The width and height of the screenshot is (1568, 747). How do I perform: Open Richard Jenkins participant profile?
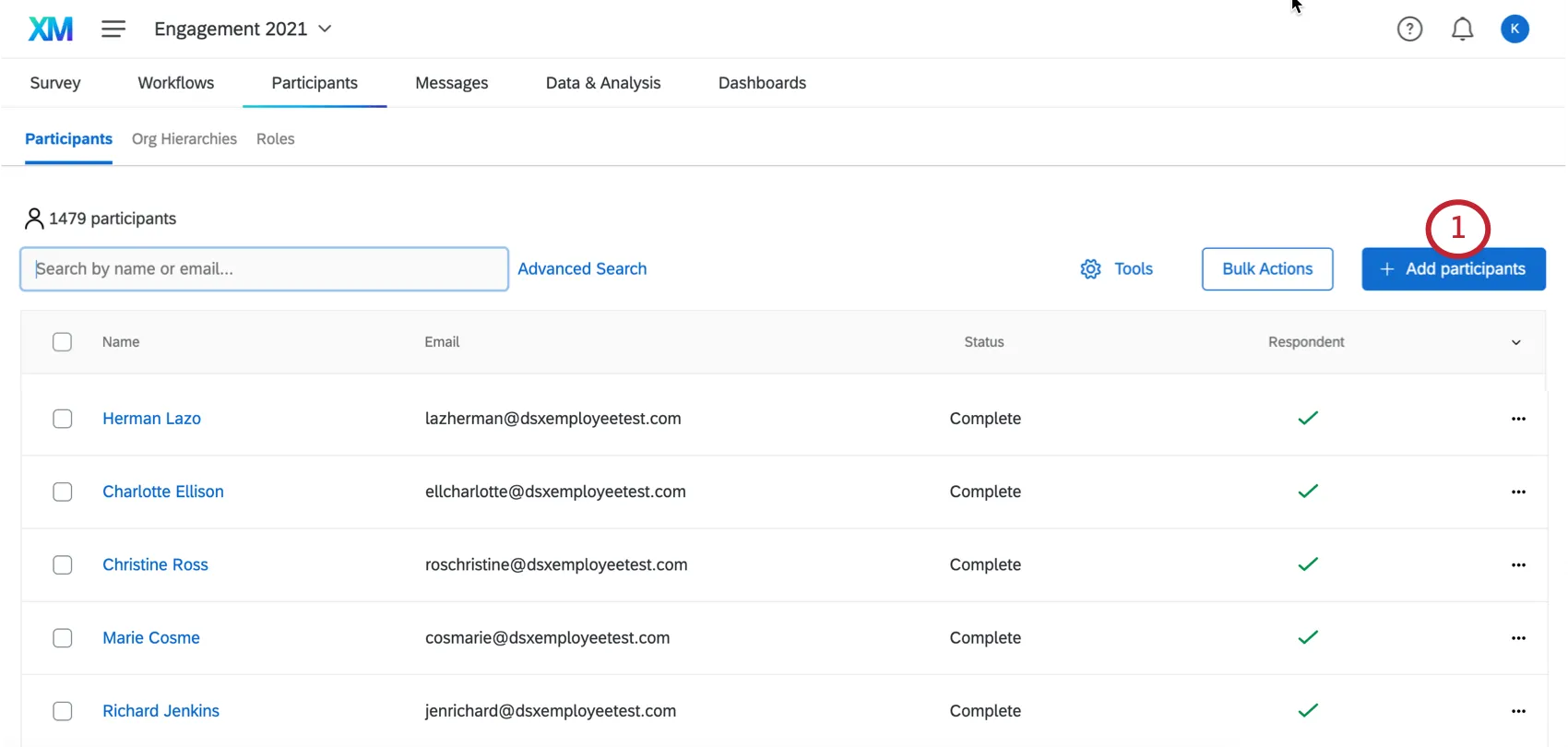pyautogui.click(x=161, y=711)
